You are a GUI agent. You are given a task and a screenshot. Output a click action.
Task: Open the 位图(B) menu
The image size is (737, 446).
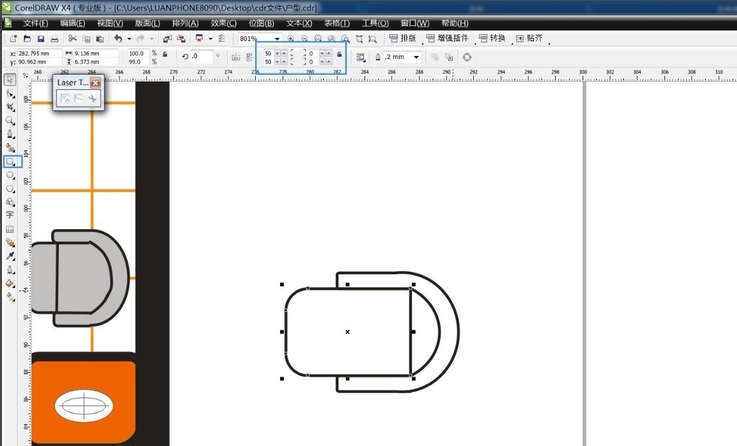261,22
